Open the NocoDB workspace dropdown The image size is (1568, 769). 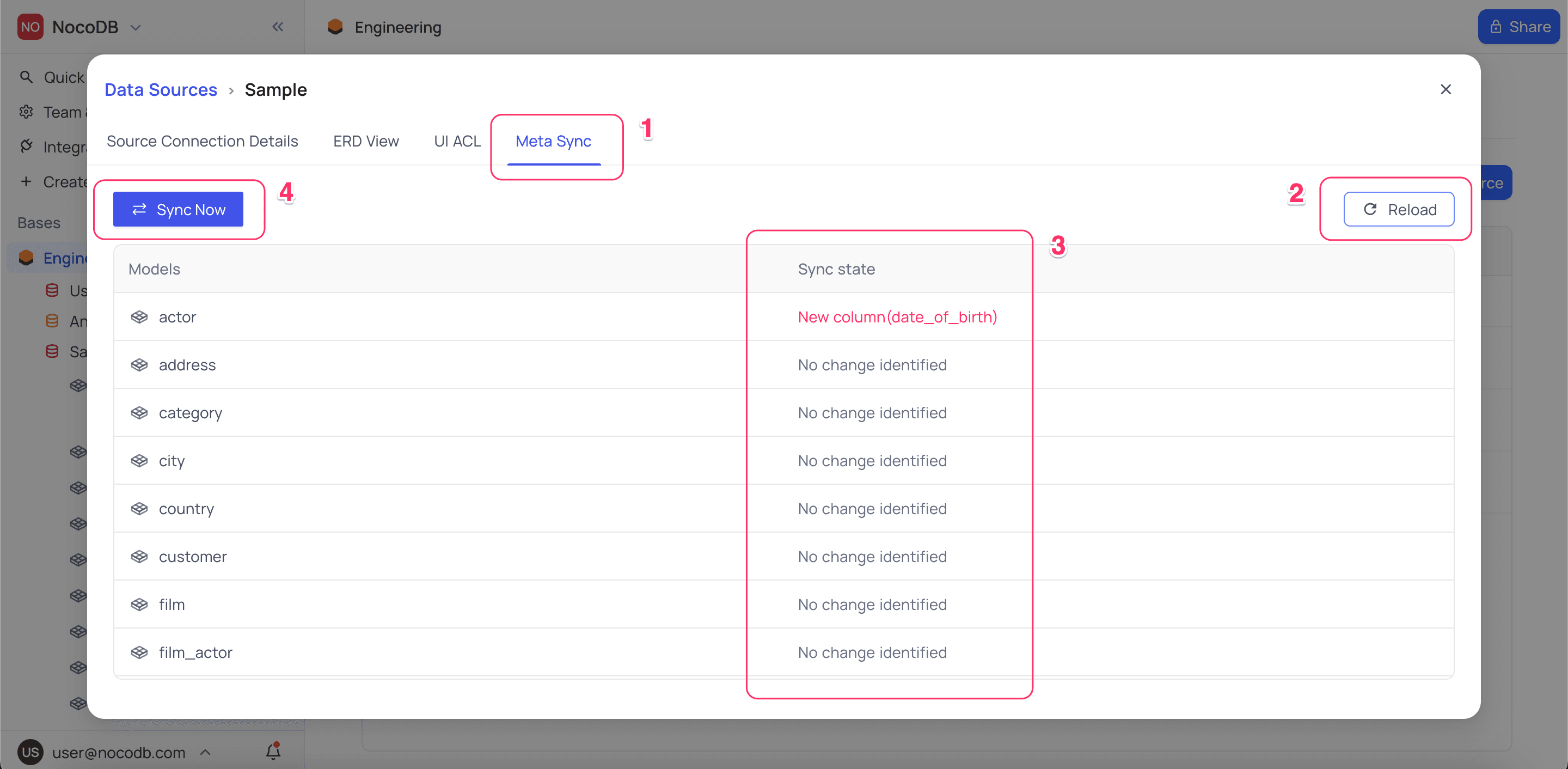point(136,27)
